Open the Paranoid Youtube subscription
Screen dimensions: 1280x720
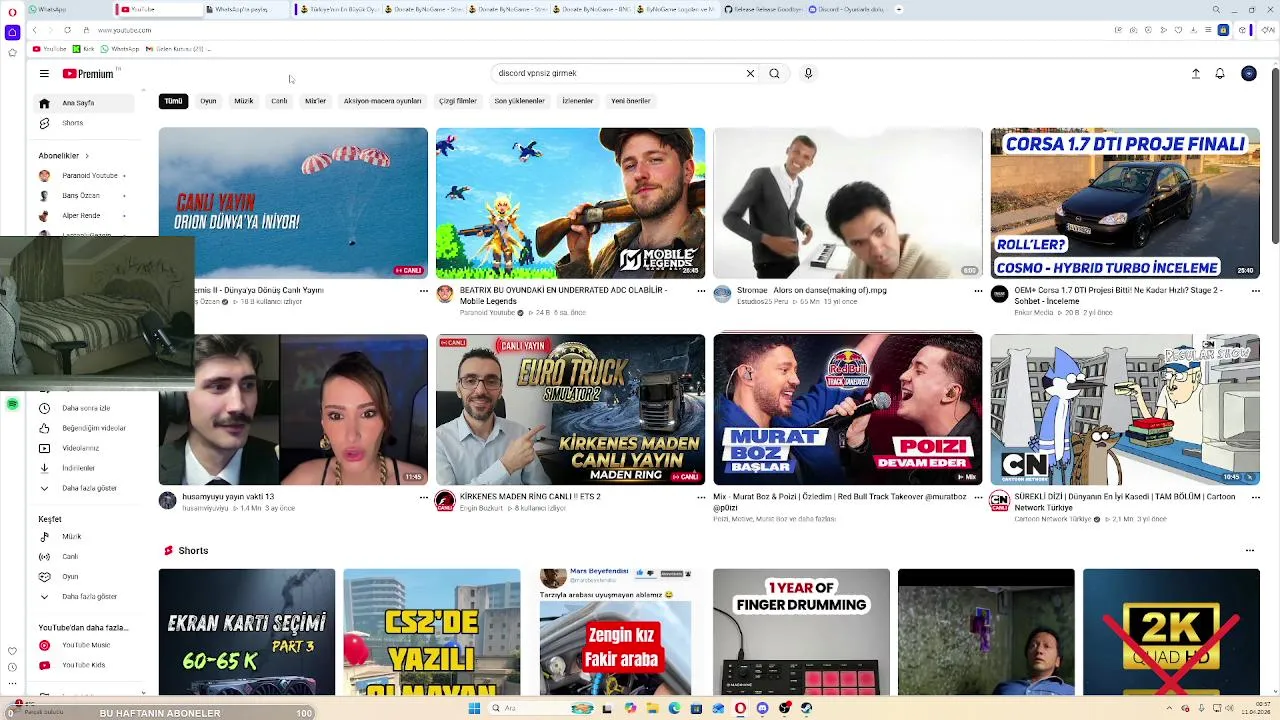86,176
